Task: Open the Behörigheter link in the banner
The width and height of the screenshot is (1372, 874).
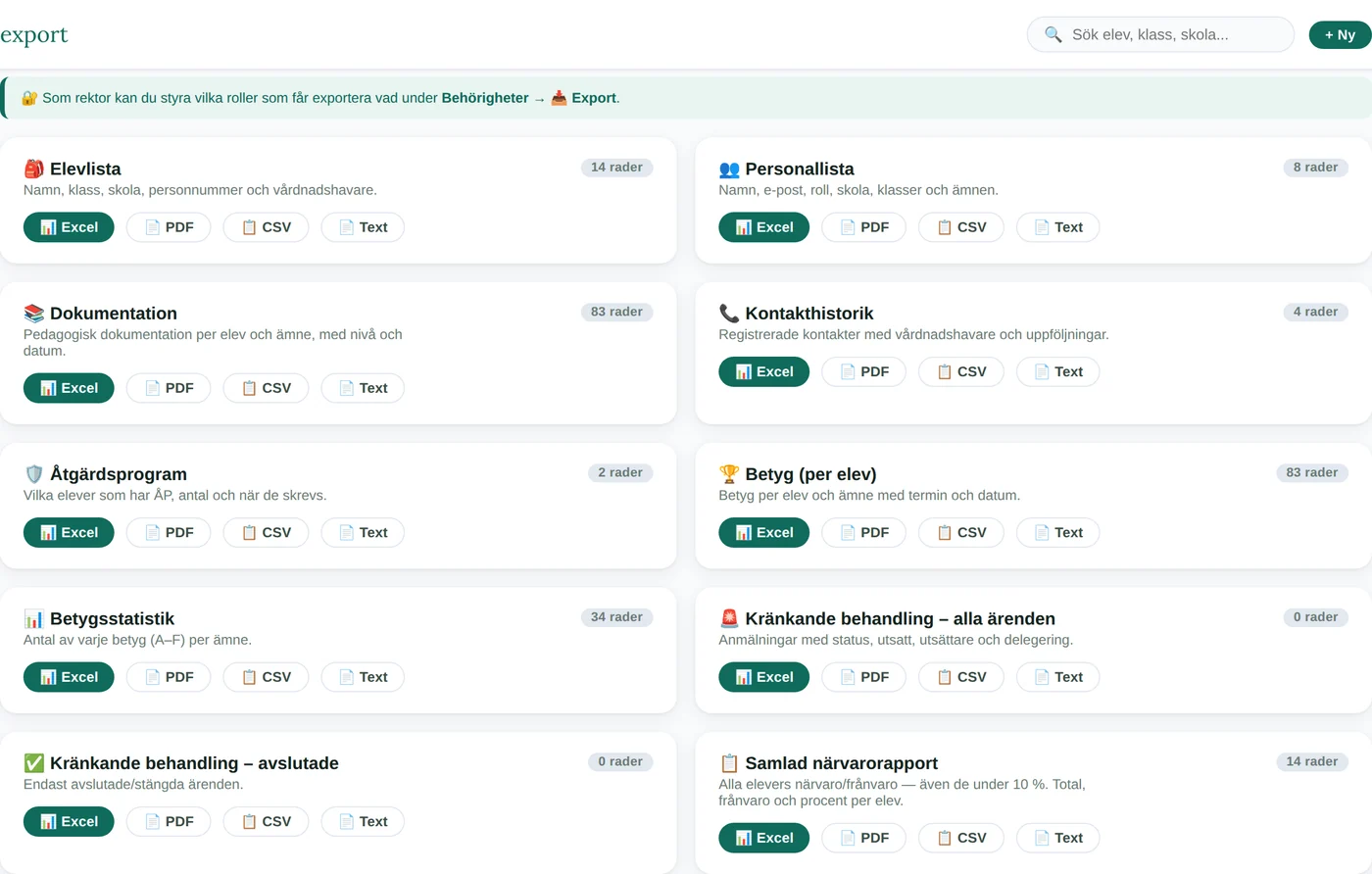Action: click(485, 98)
